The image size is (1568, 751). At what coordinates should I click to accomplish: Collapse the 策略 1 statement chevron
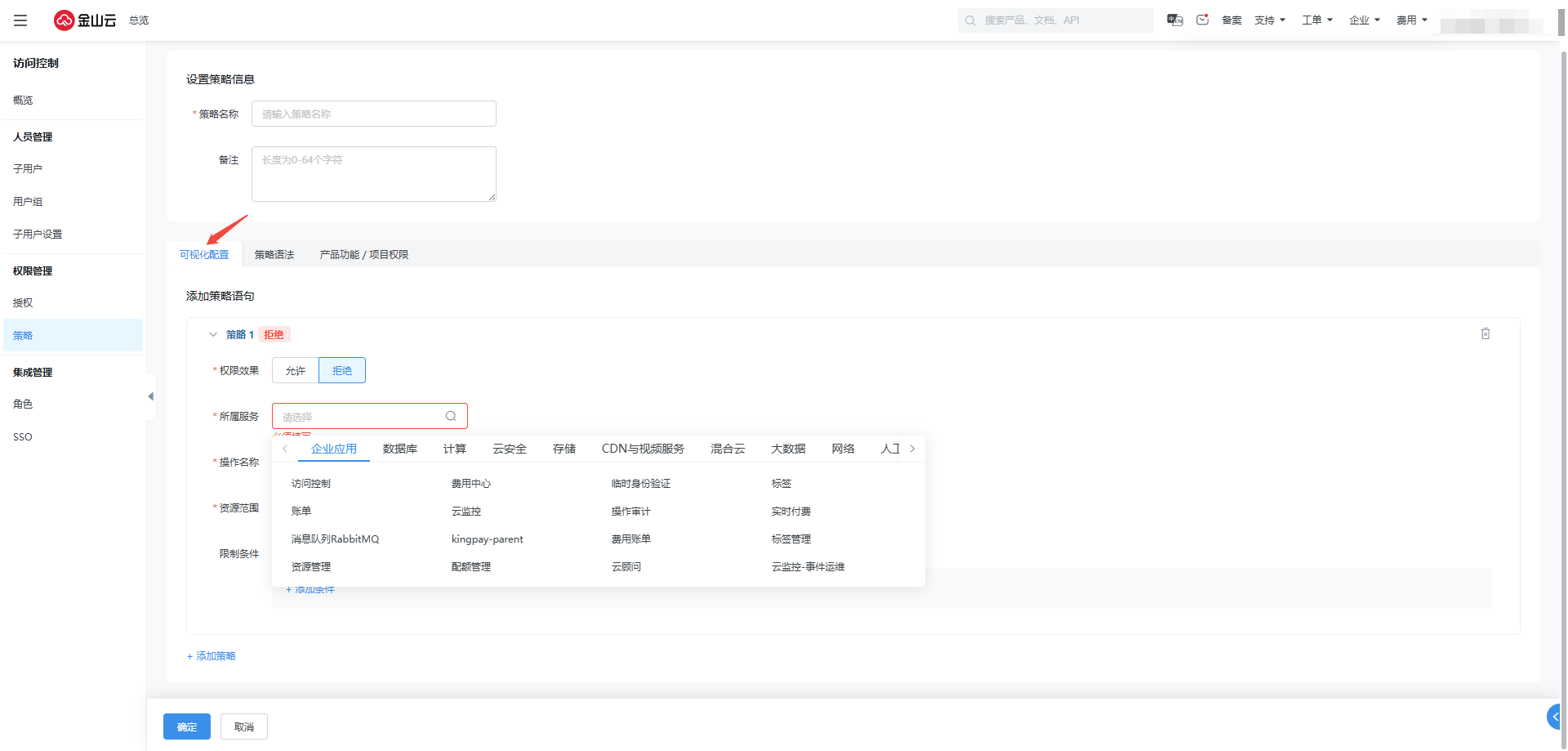[213, 334]
